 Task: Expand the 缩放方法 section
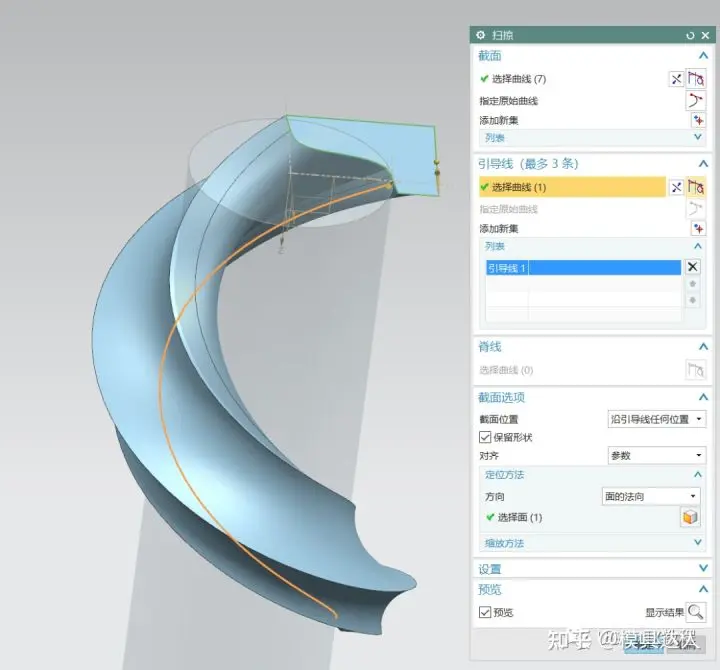pos(592,543)
